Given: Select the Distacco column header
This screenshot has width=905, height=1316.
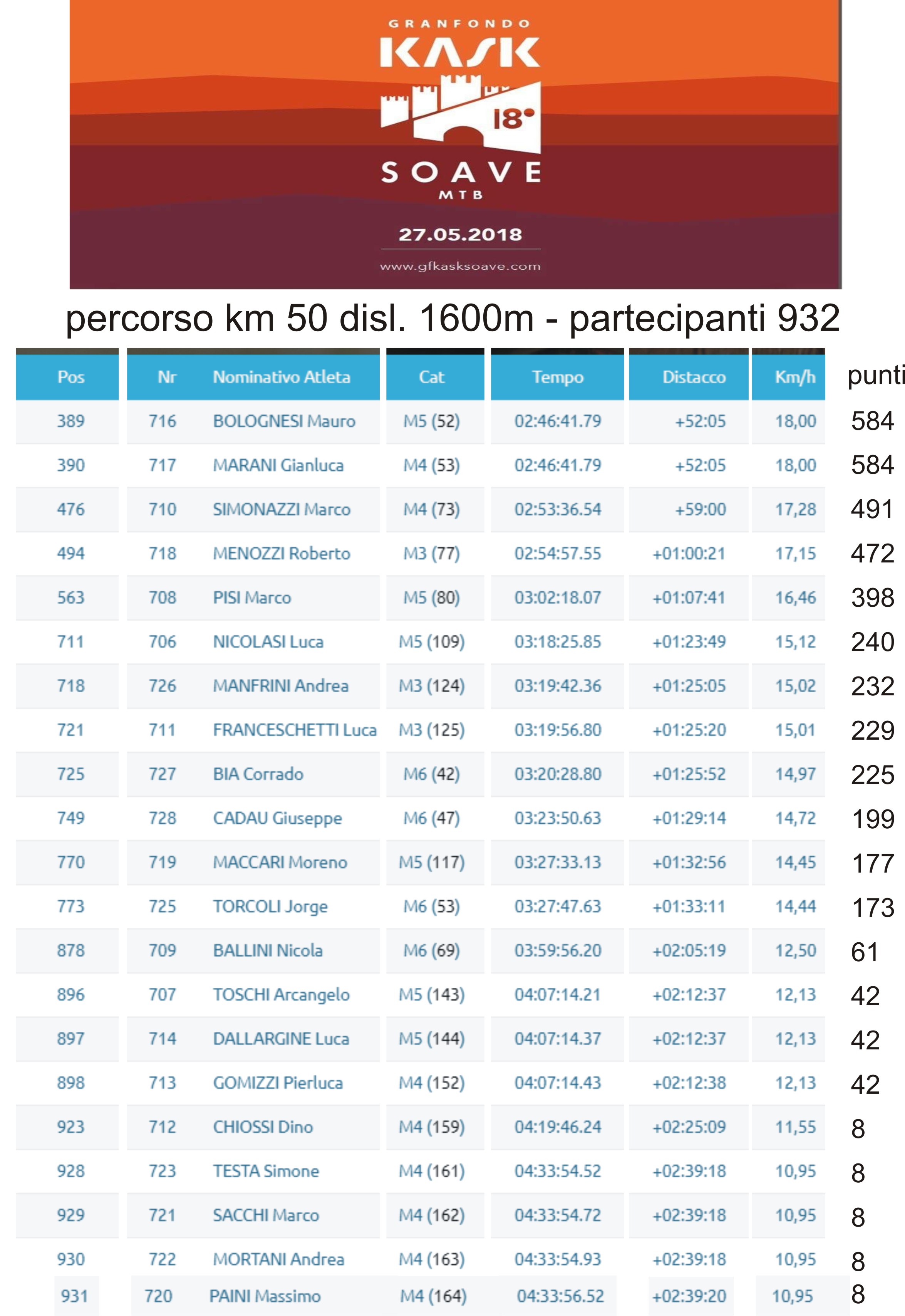Looking at the screenshot, I should 694,377.
